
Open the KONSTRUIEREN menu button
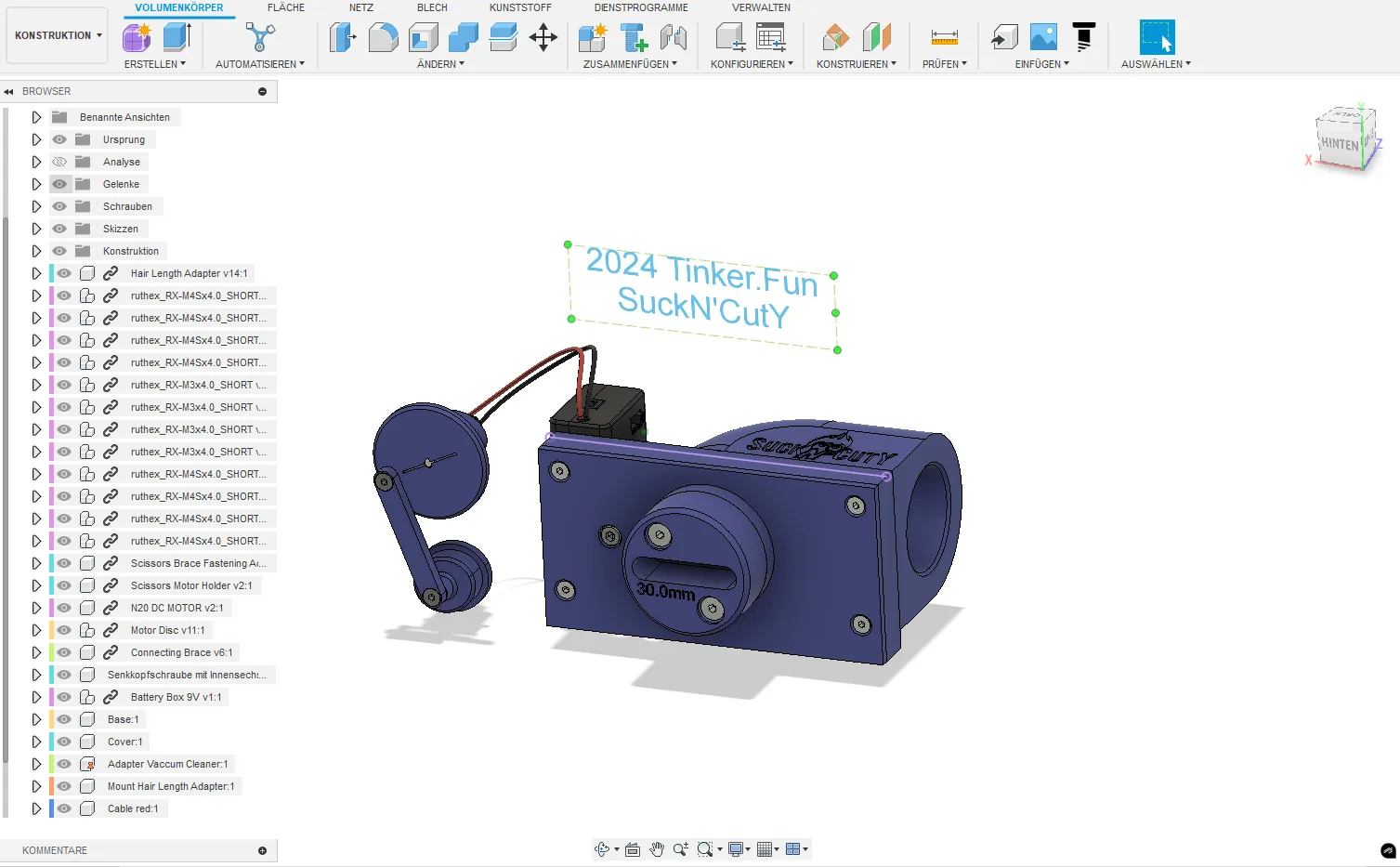(x=857, y=64)
